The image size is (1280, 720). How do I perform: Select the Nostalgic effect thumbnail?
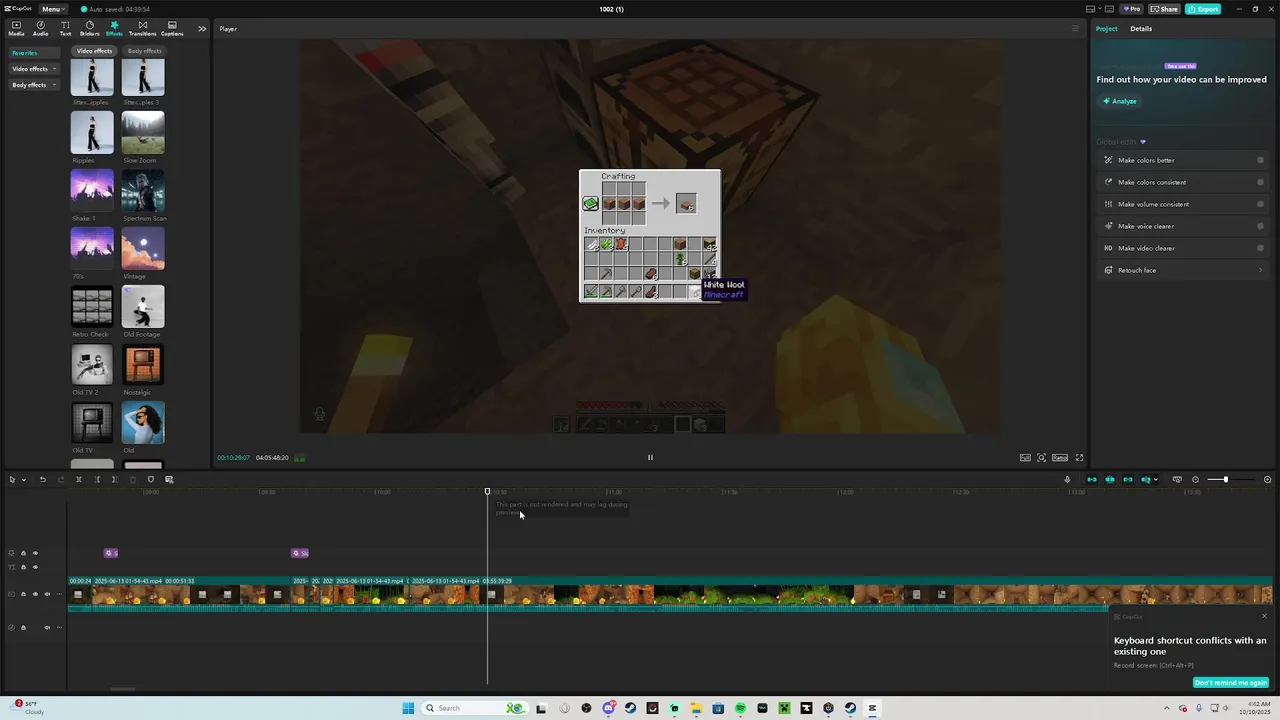tap(143, 365)
